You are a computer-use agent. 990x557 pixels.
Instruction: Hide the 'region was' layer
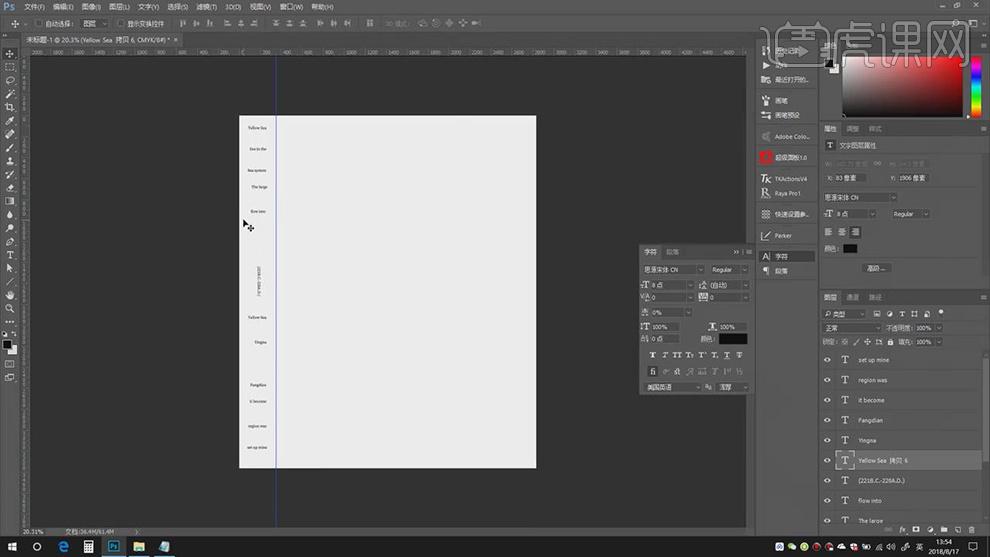tap(827, 380)
